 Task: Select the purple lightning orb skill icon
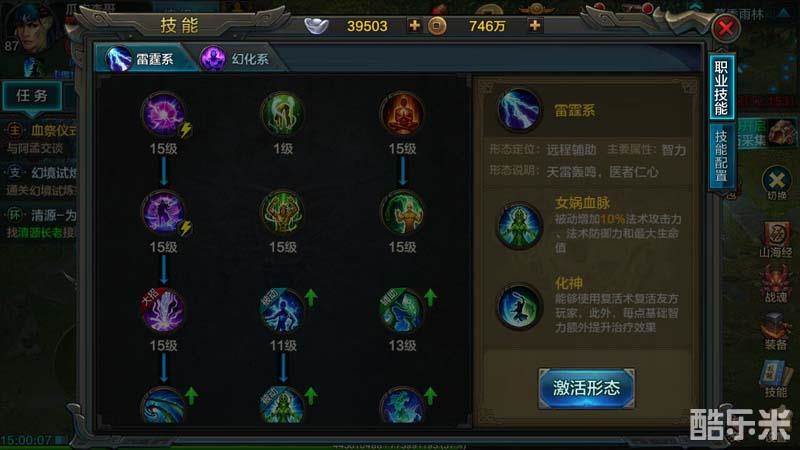163,114
